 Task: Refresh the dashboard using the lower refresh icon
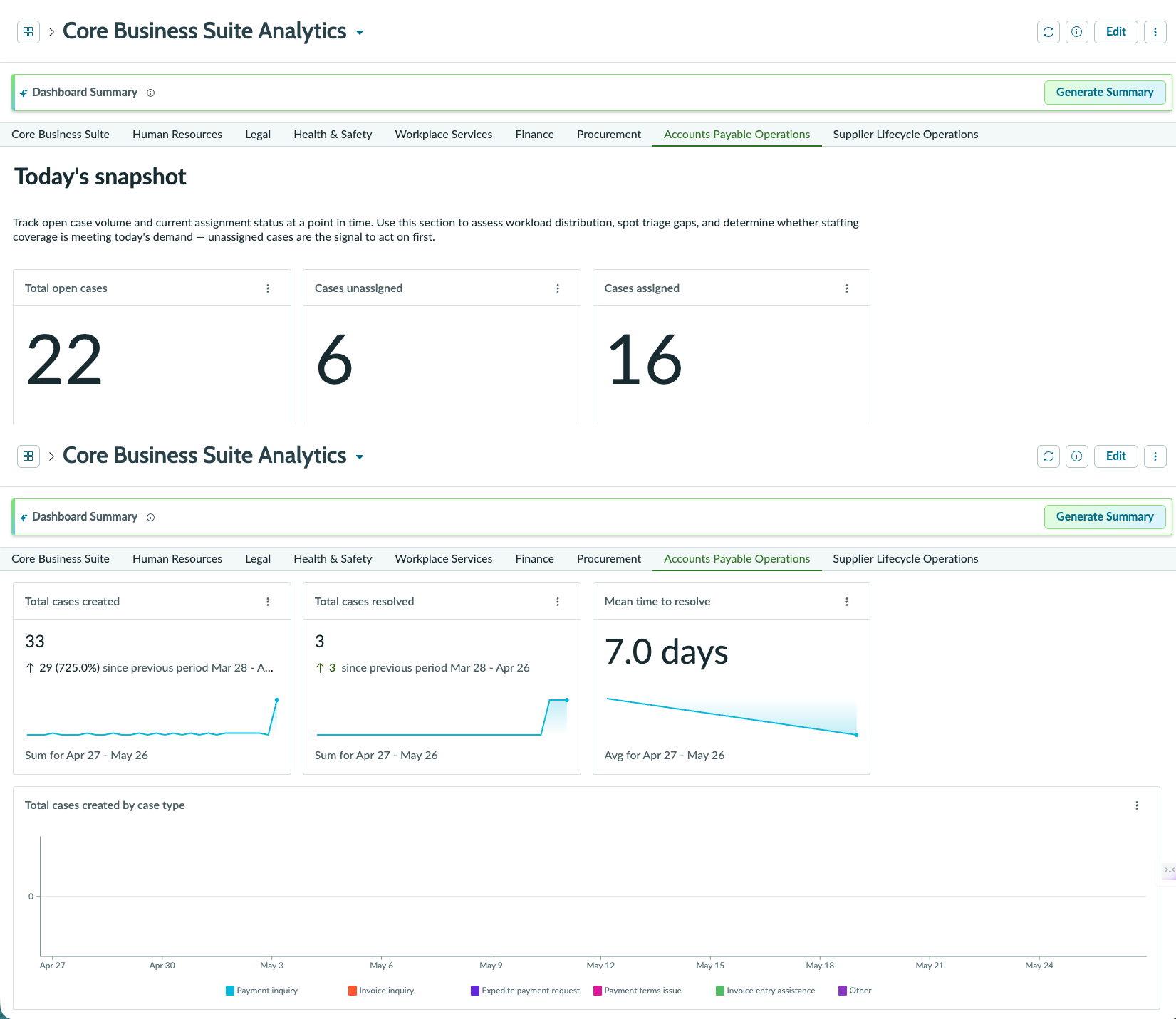coord(1048,456)
